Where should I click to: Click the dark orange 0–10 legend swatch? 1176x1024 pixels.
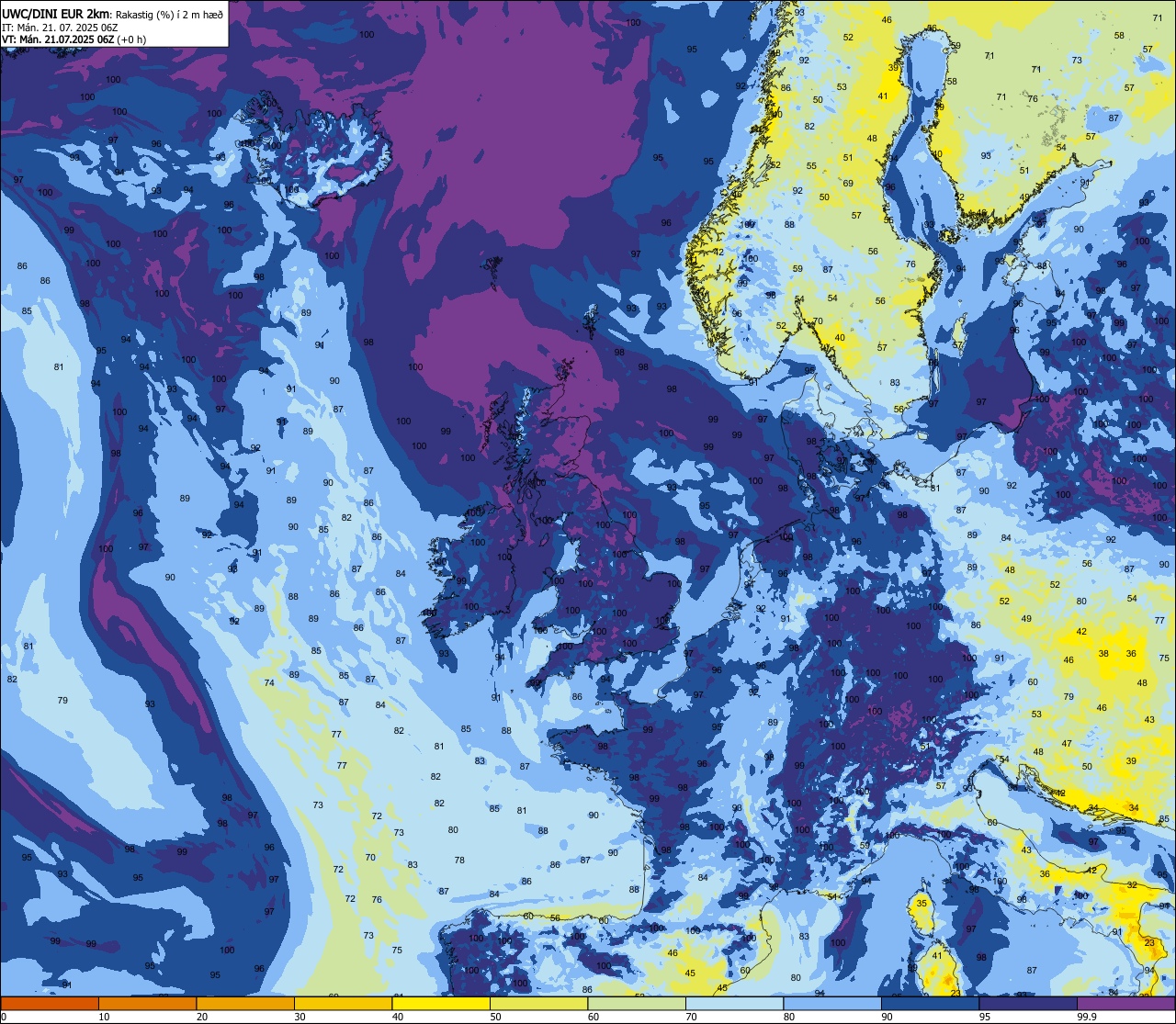tap(50, 1003)
